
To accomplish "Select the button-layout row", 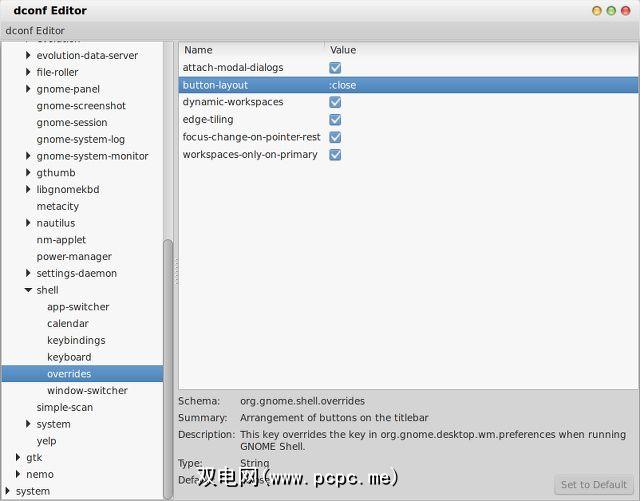I will 408,85.
